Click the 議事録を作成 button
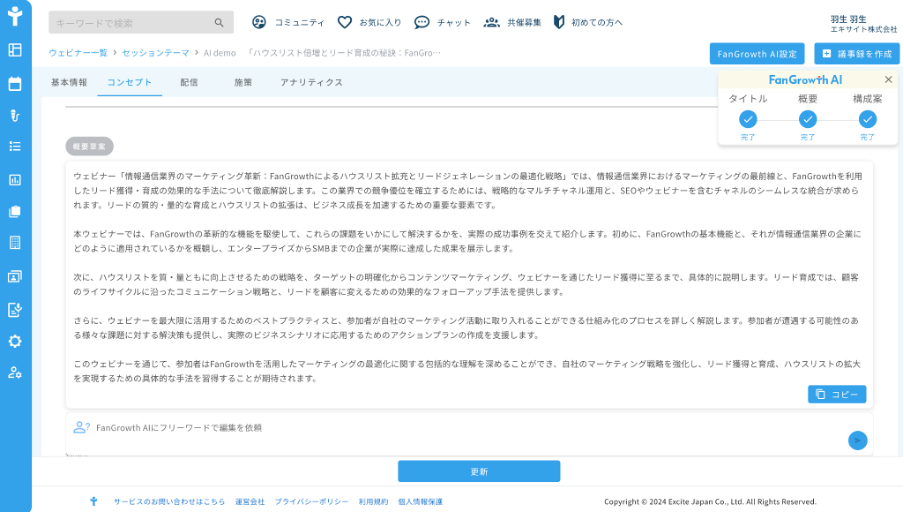The height and width of the screenshot is (512, 904). pos(857,54)
